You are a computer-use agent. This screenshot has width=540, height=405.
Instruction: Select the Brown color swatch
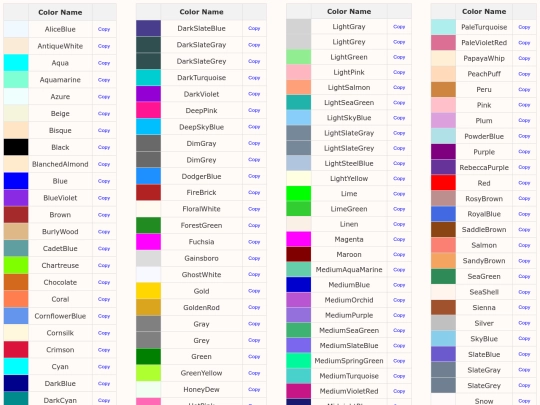16,215
